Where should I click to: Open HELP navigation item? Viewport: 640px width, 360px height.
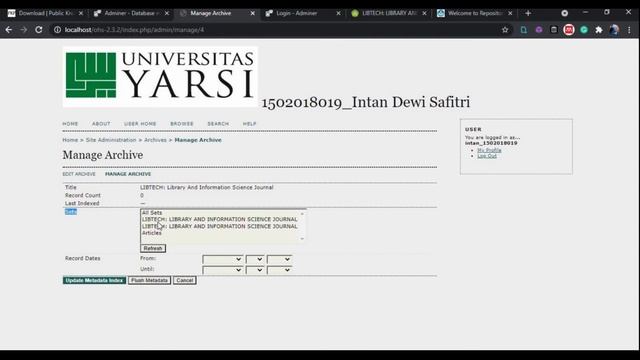tap(249, 124)
